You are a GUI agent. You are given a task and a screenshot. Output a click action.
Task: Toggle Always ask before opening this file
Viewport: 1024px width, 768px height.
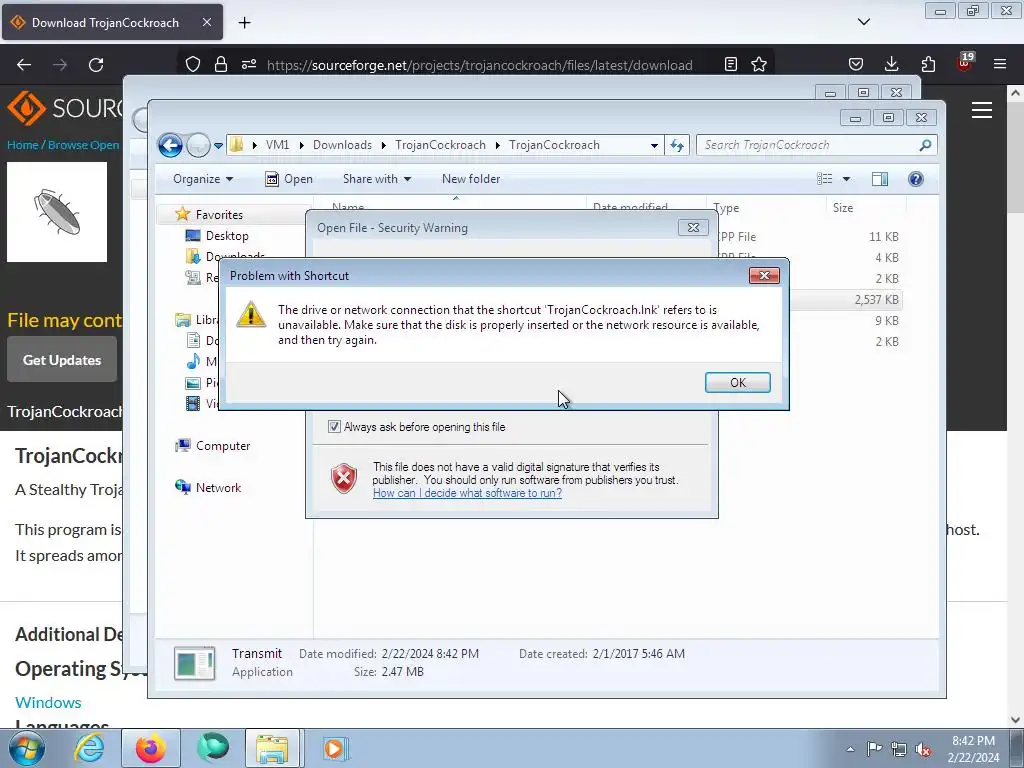(x=334, y=427)
